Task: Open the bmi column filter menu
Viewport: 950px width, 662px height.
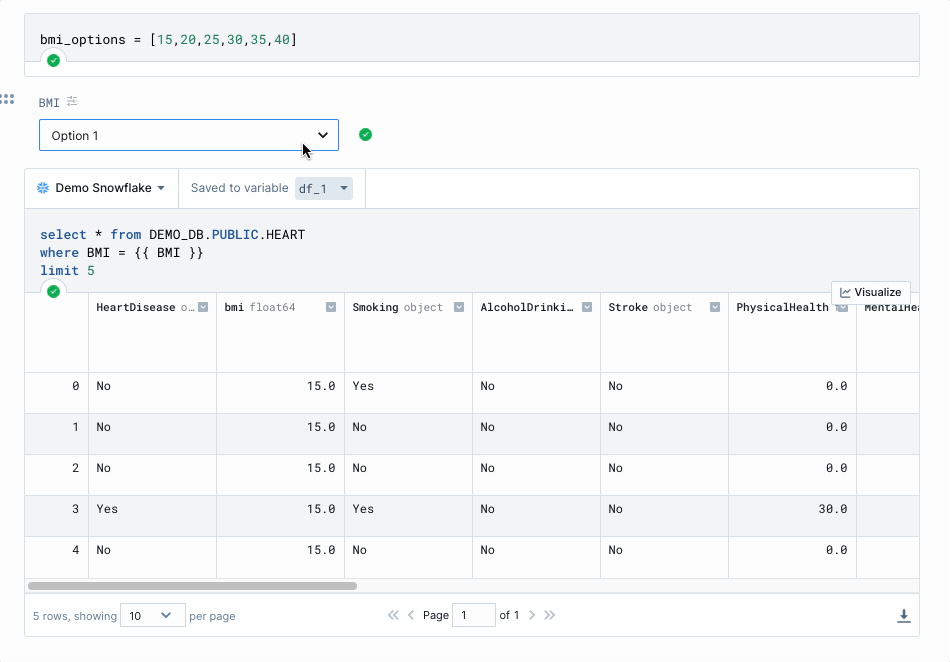Action: click(331, 307)
